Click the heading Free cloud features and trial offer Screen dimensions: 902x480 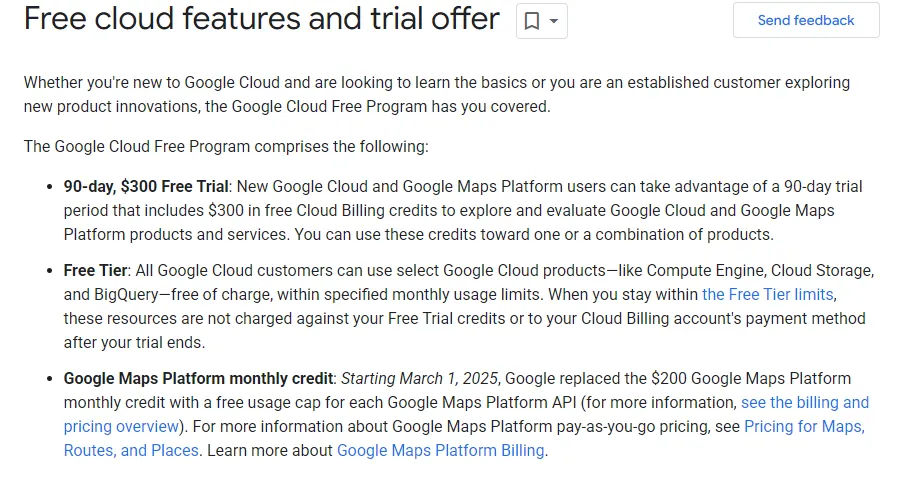(x=262, y=18)
